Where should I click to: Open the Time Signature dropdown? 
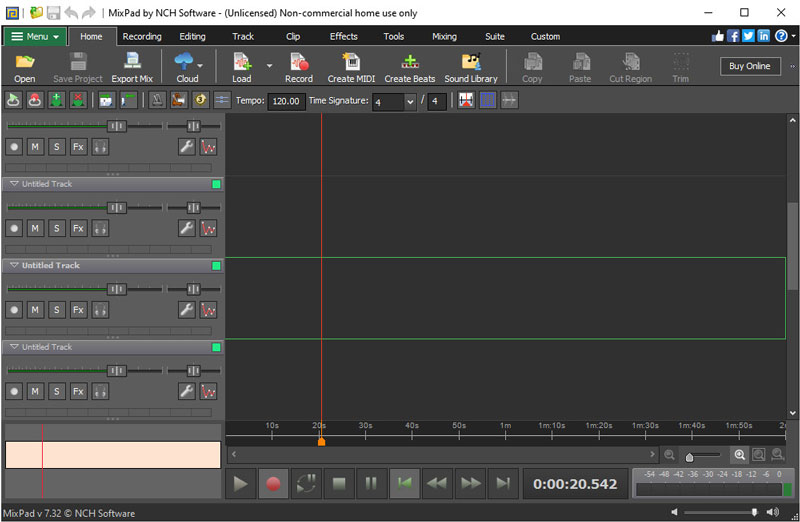410,102
